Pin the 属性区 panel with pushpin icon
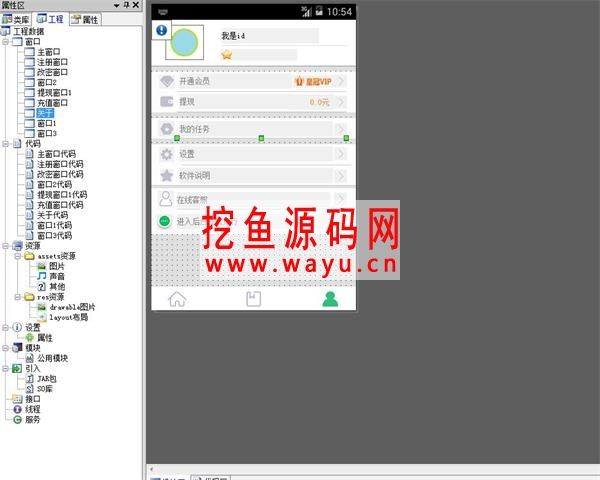 (x=127, y=5)
